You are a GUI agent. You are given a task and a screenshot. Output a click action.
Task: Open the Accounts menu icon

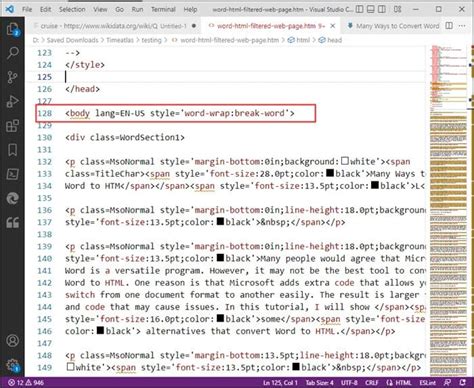(13, 341)
